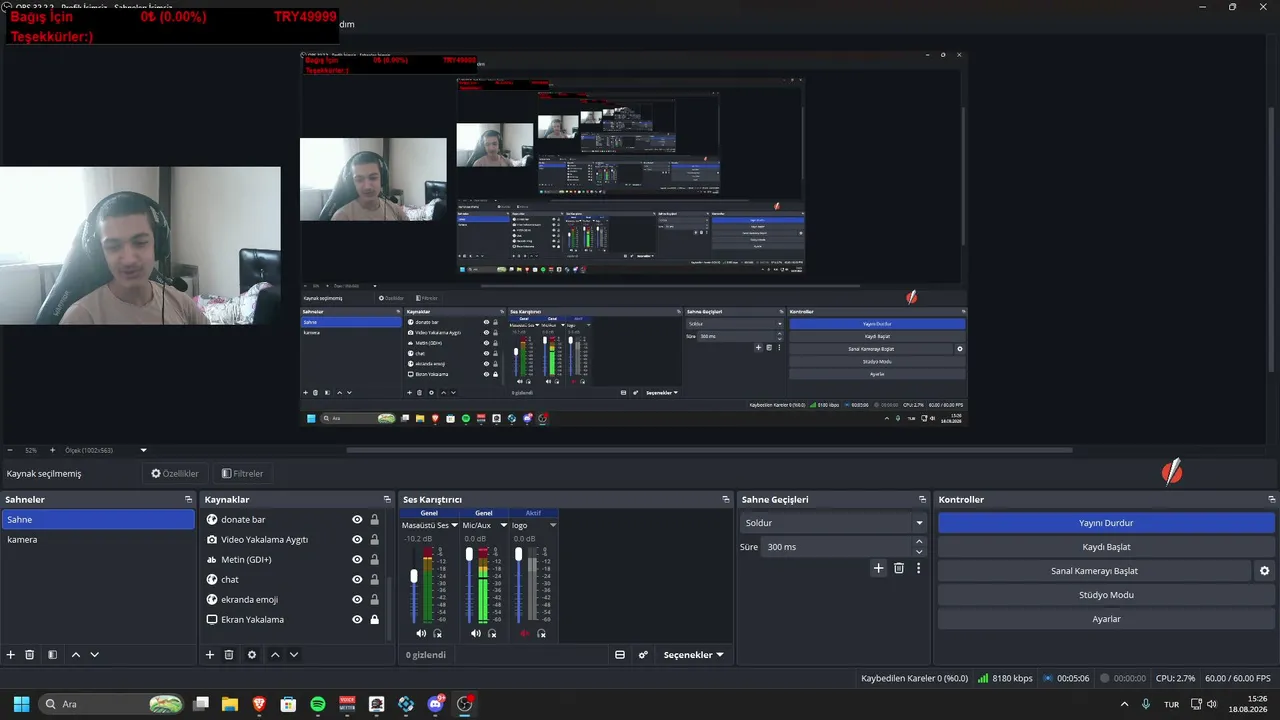Pop out the Kaynaklar dock
The image size is (1280, 720).
point(387,499)
